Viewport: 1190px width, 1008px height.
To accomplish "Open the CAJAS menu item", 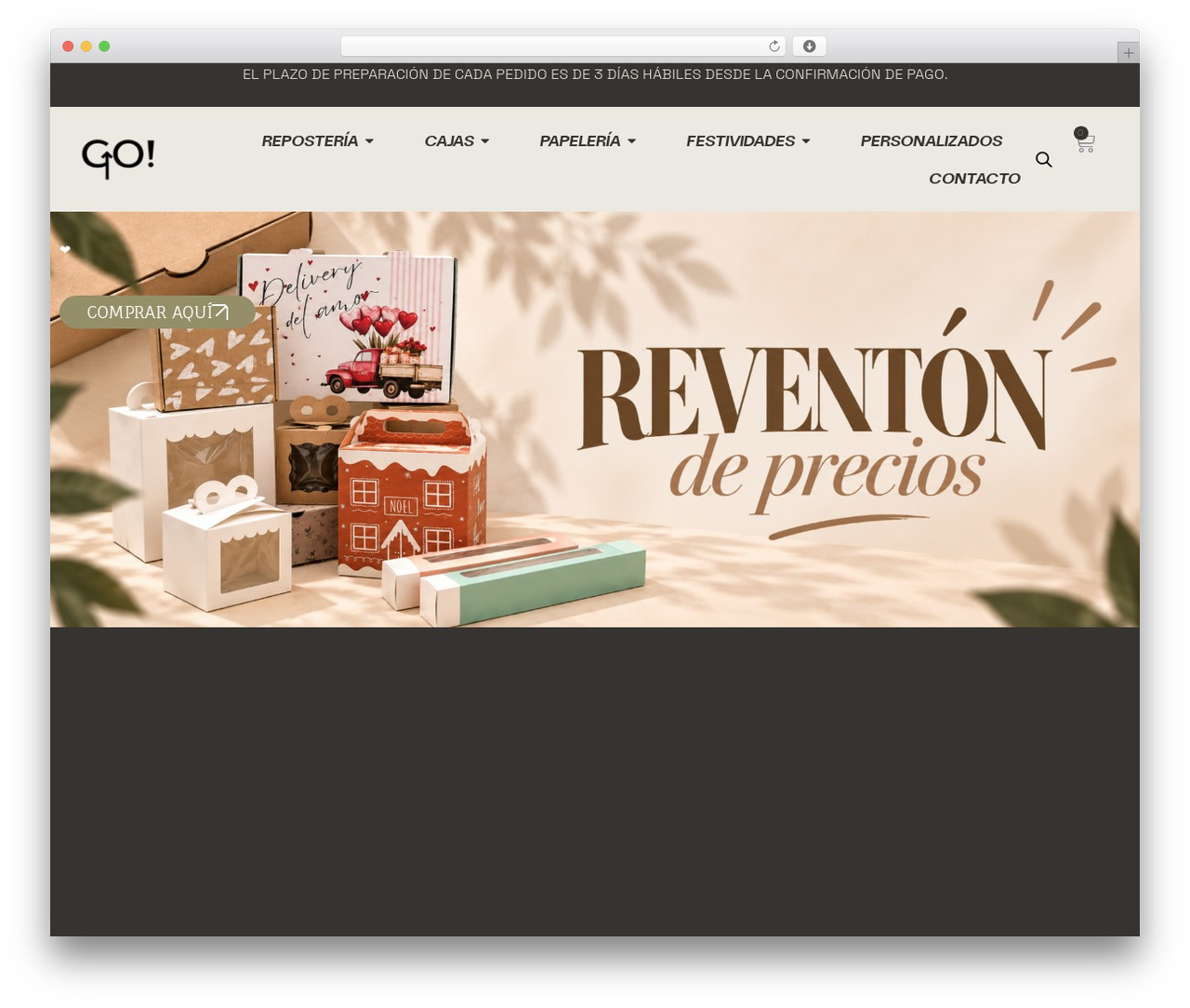I will click(x=449, y=141).
